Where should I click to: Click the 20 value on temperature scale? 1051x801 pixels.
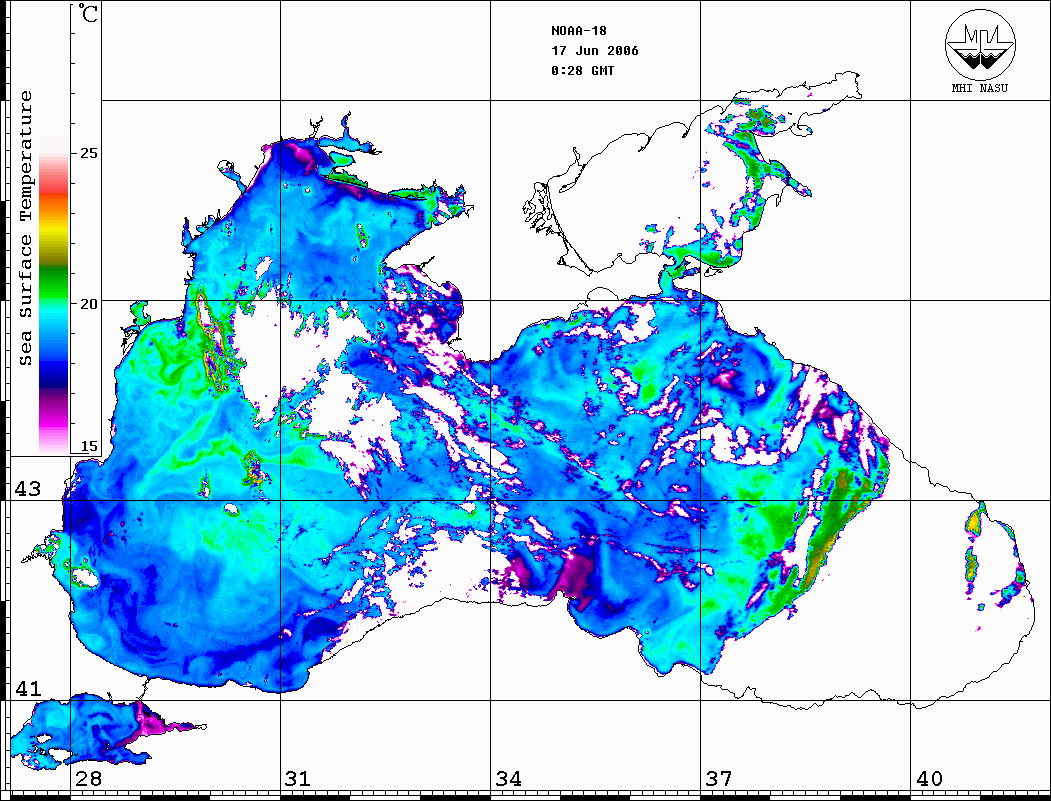click(x=89, y=304)
